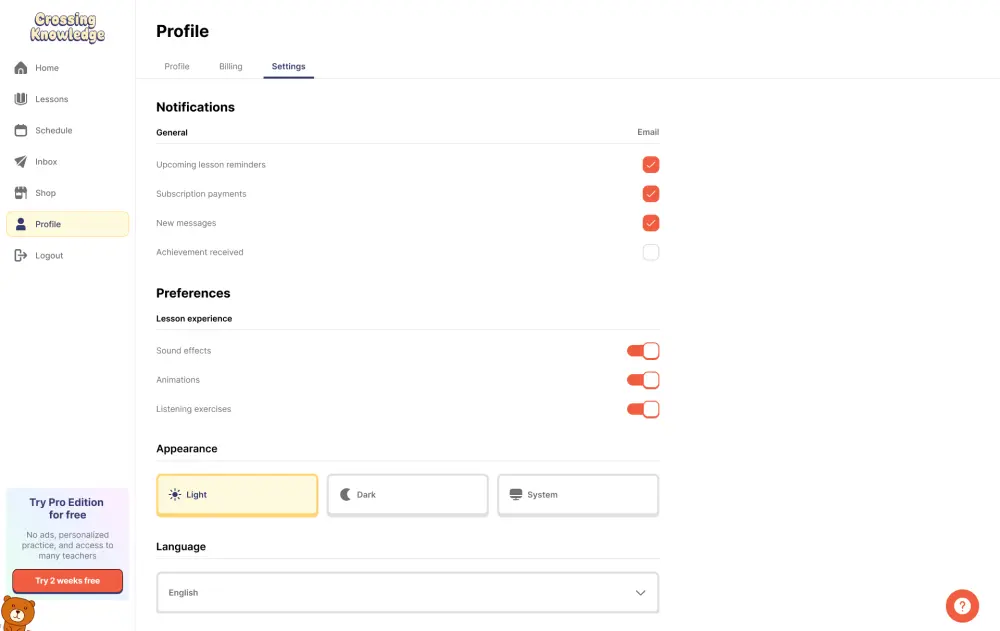Viewport: 1000px width, 631px height.
Task: Uncheck upcoming lesson reminders email checkbox
Action: tap(651, 165)
